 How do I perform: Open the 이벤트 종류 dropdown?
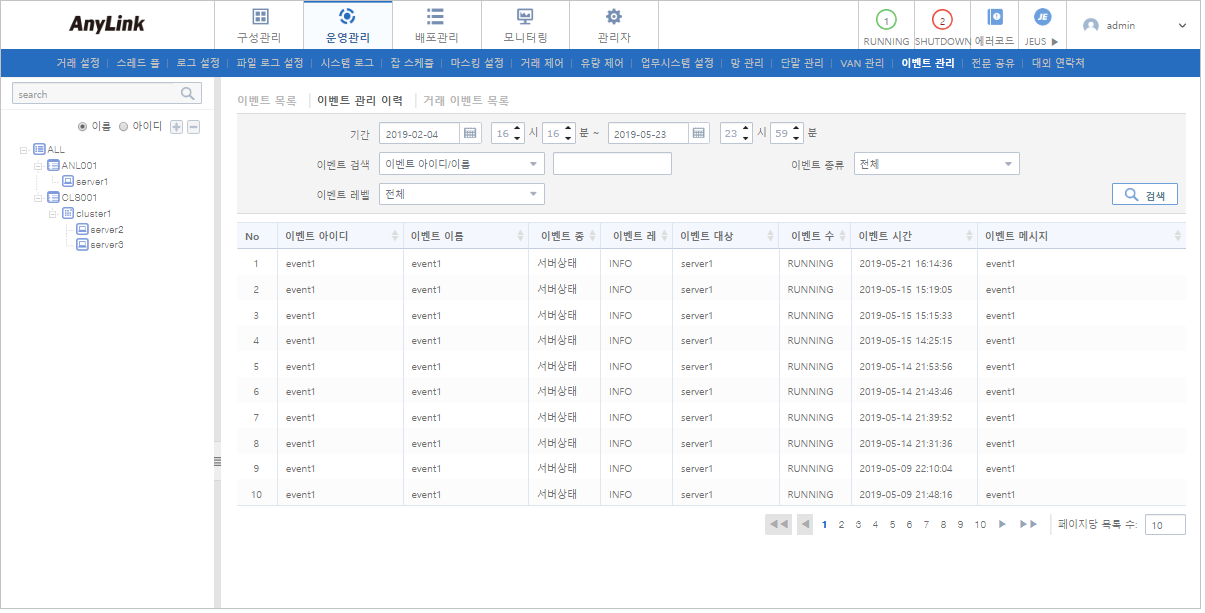(935, 163)
